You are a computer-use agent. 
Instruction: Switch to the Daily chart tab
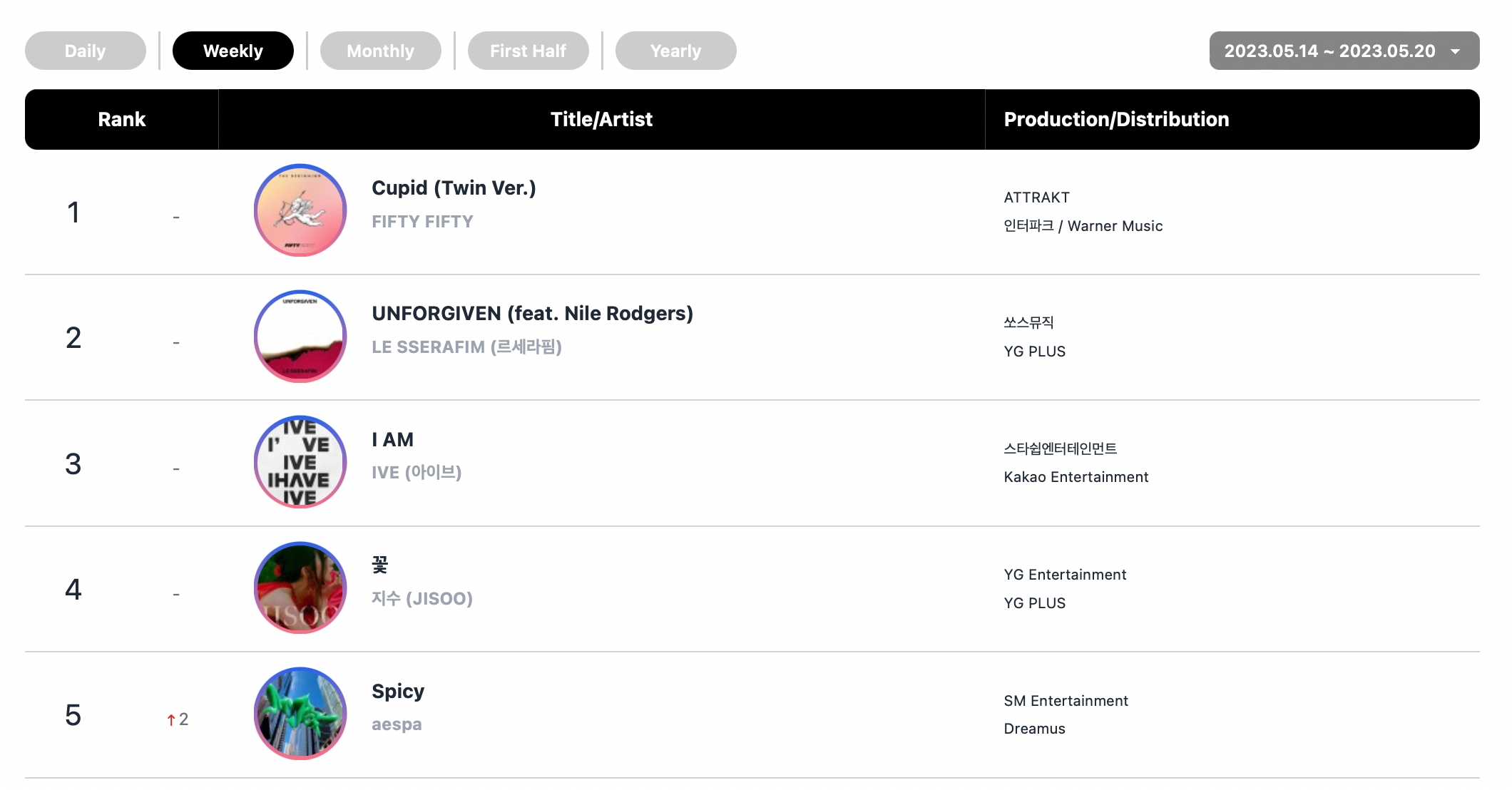click(86, 51)
